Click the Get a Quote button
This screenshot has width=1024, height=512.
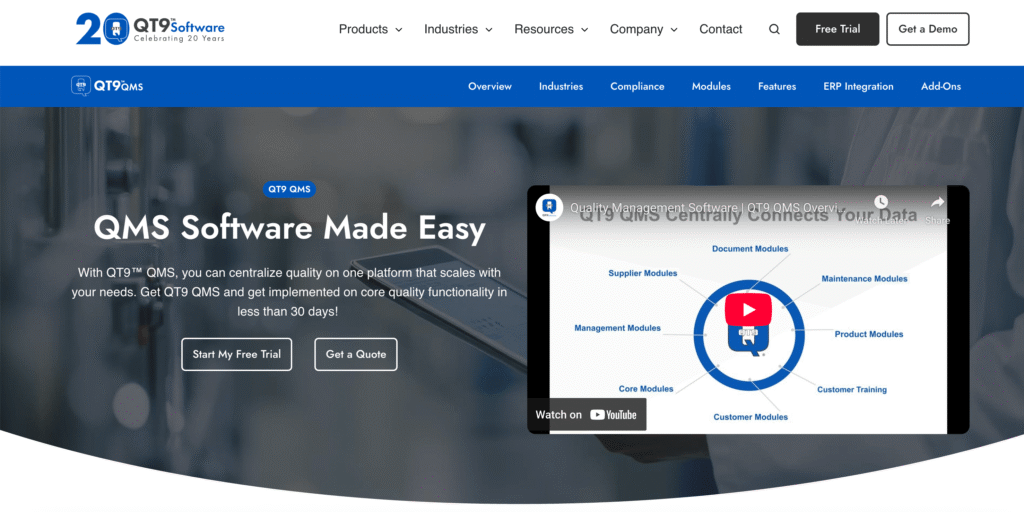[356, 354]
